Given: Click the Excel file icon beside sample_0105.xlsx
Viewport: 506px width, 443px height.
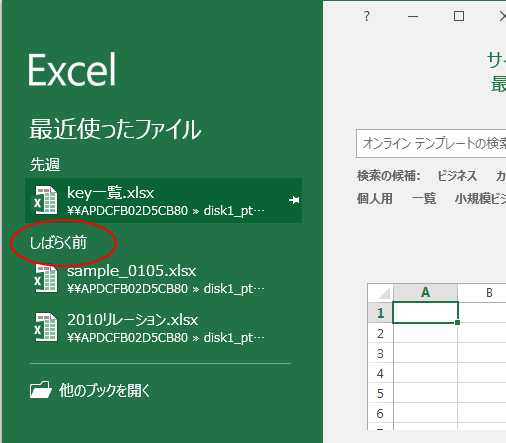Looking at the screenshot, I should (x=45, y=279).
